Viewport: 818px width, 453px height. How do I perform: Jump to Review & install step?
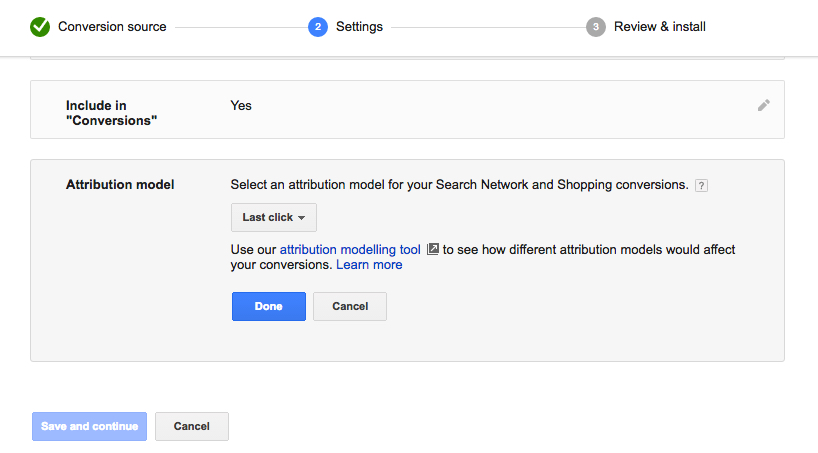tap(659, 27)
